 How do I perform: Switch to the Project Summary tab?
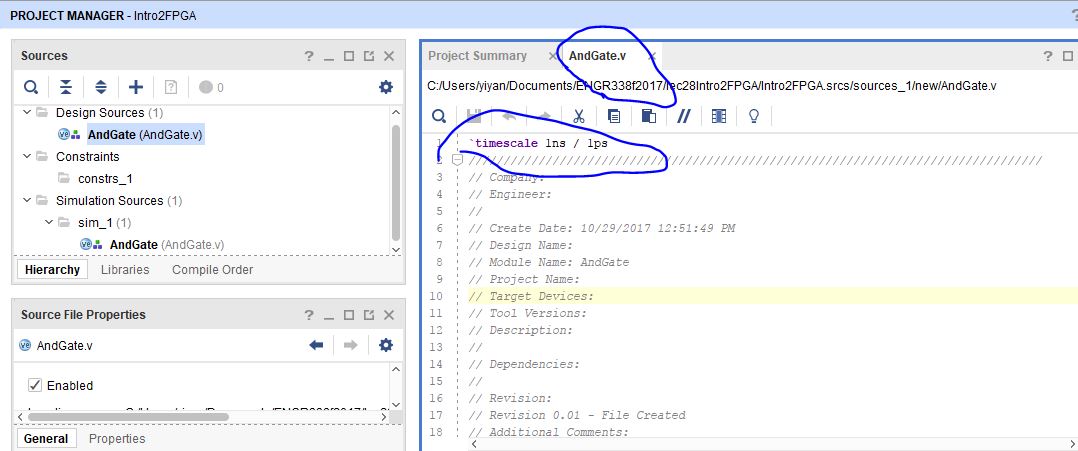click(477, 56)
